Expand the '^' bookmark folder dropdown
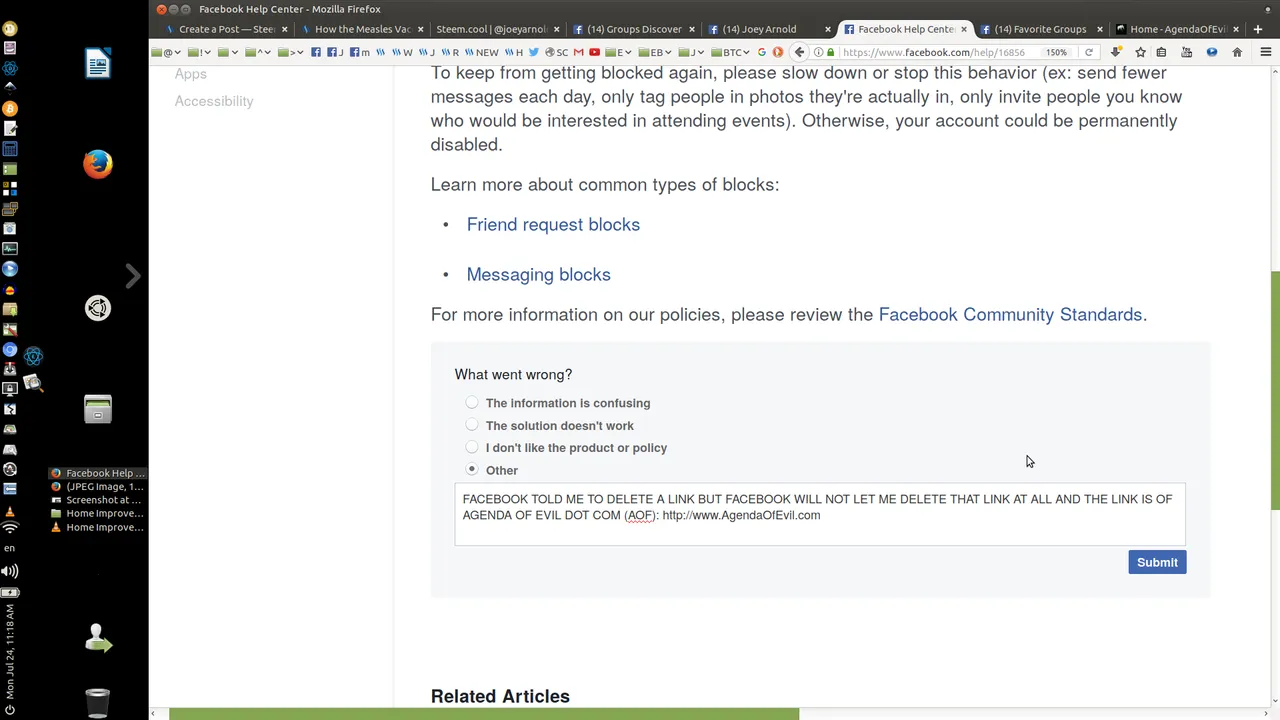 pos(258,52)
